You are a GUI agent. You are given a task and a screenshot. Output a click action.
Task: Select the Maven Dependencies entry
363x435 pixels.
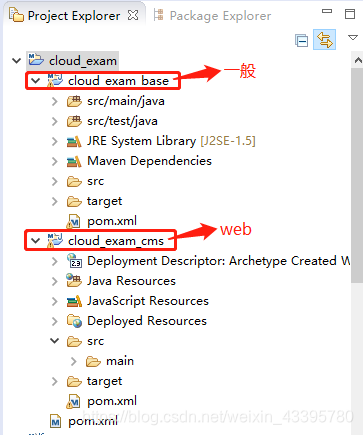pyautogui.click(x=149, y=161)
